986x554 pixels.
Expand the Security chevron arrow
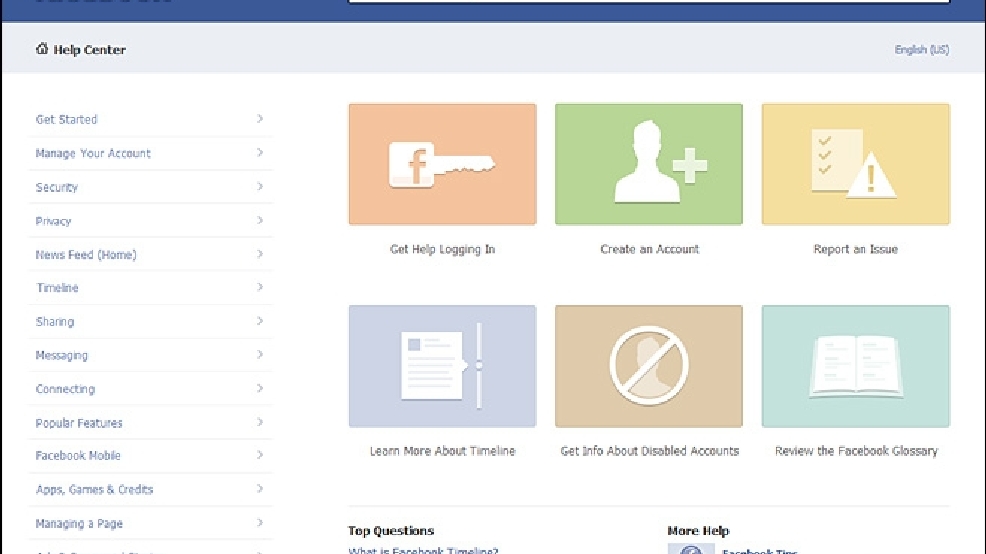[x=260, y=187]
